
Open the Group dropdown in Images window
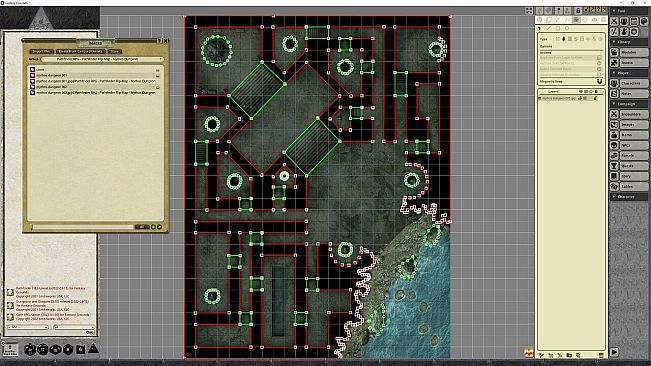102,59
